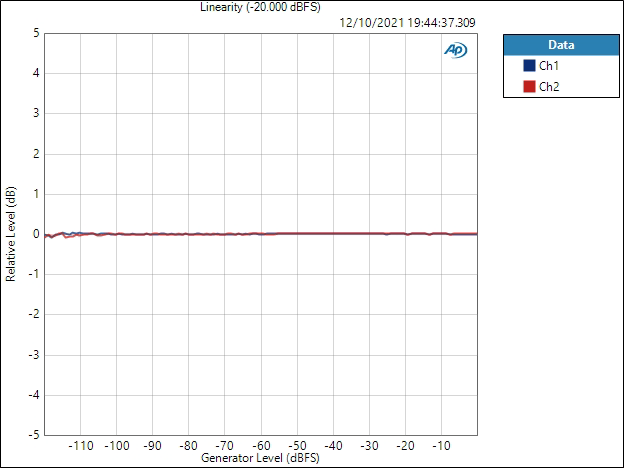Click the -80 x-axis tick label
624x468 pixels.
point(189,446)
